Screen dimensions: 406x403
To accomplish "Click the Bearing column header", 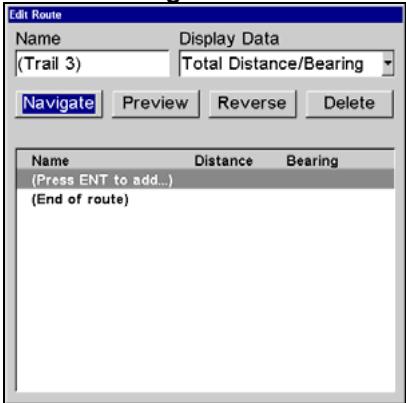I will (312, 161).
